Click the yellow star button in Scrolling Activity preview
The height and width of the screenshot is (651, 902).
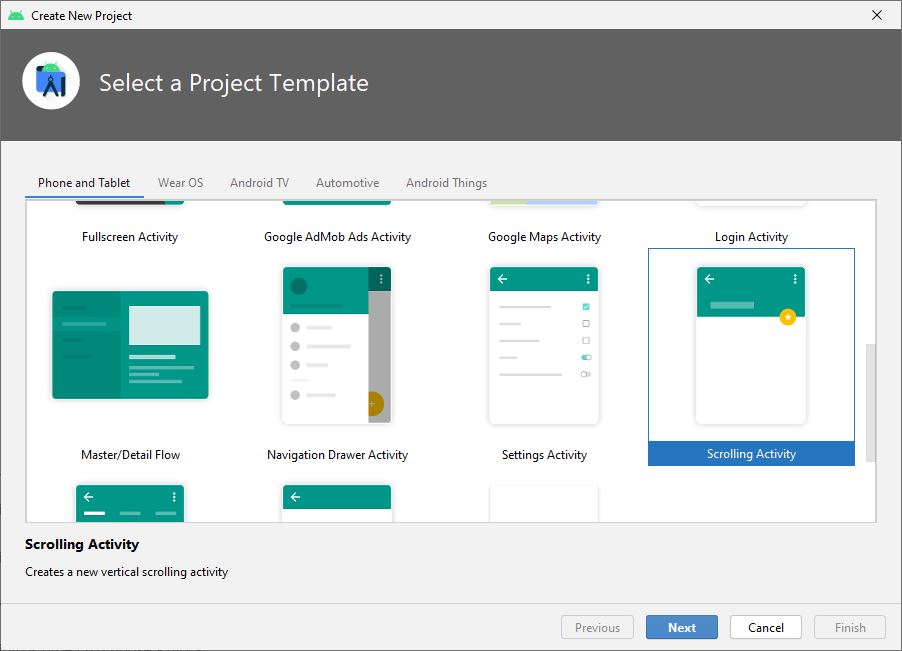(788, 317)
